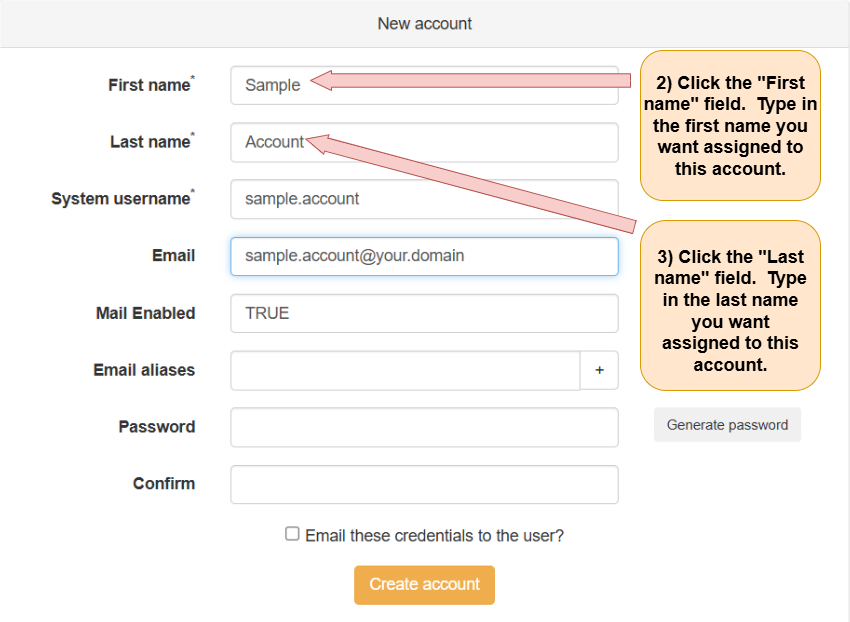Click the Generate password button
Screen dimensions: 850x622
(x=727, y=425)
